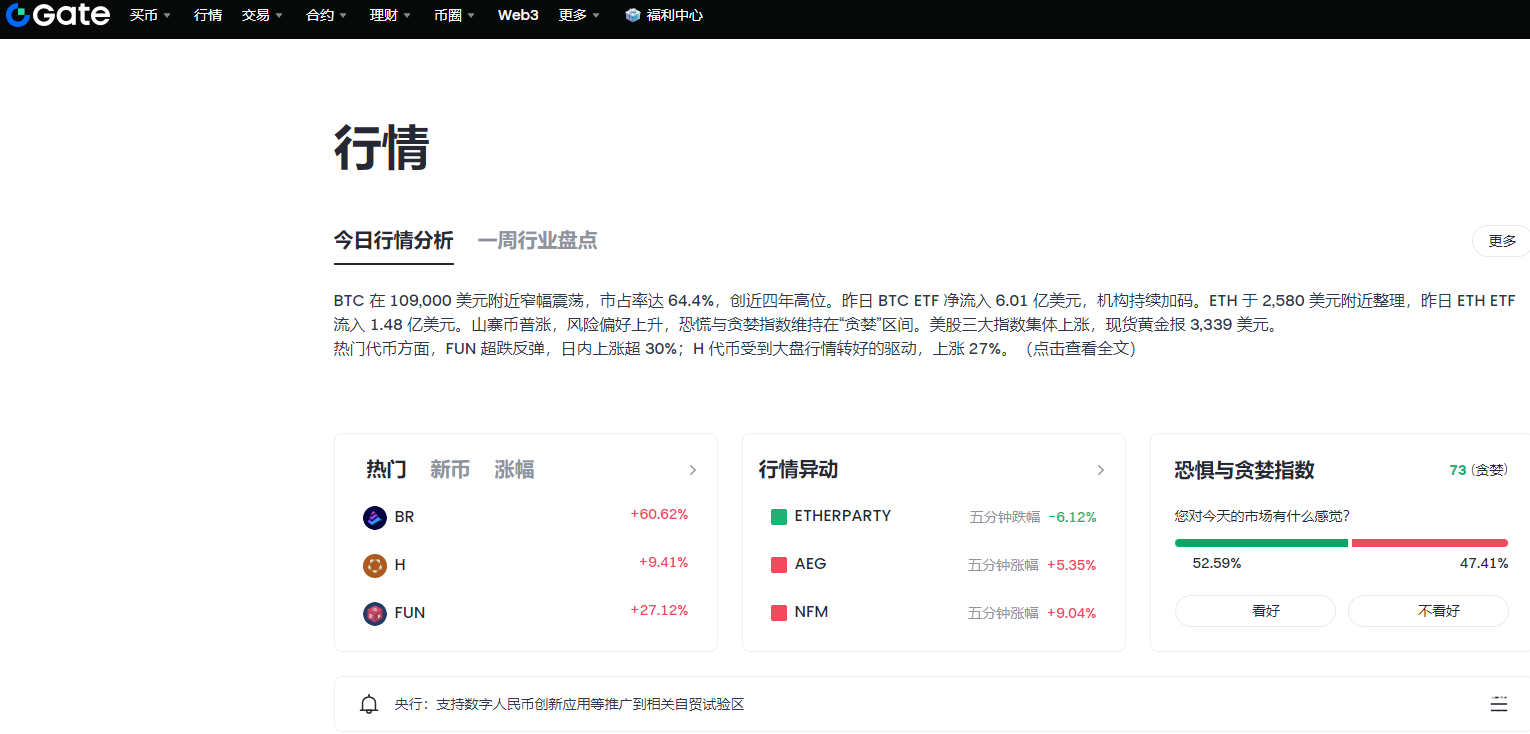Viewport: 1530px width, 734px height.
Task: Open the announcement list menu icon
Action: (1498, 704)
